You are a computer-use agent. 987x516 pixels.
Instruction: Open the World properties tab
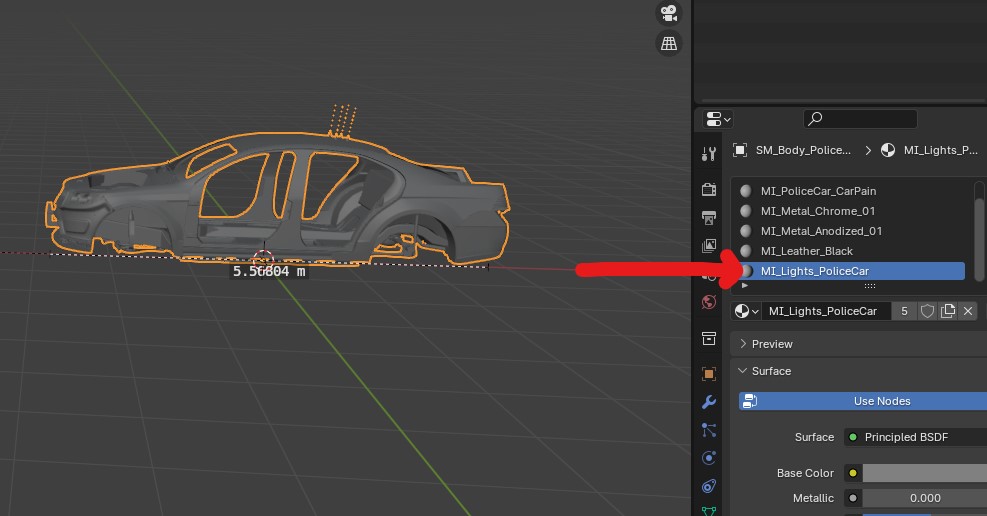pos(709,302)
